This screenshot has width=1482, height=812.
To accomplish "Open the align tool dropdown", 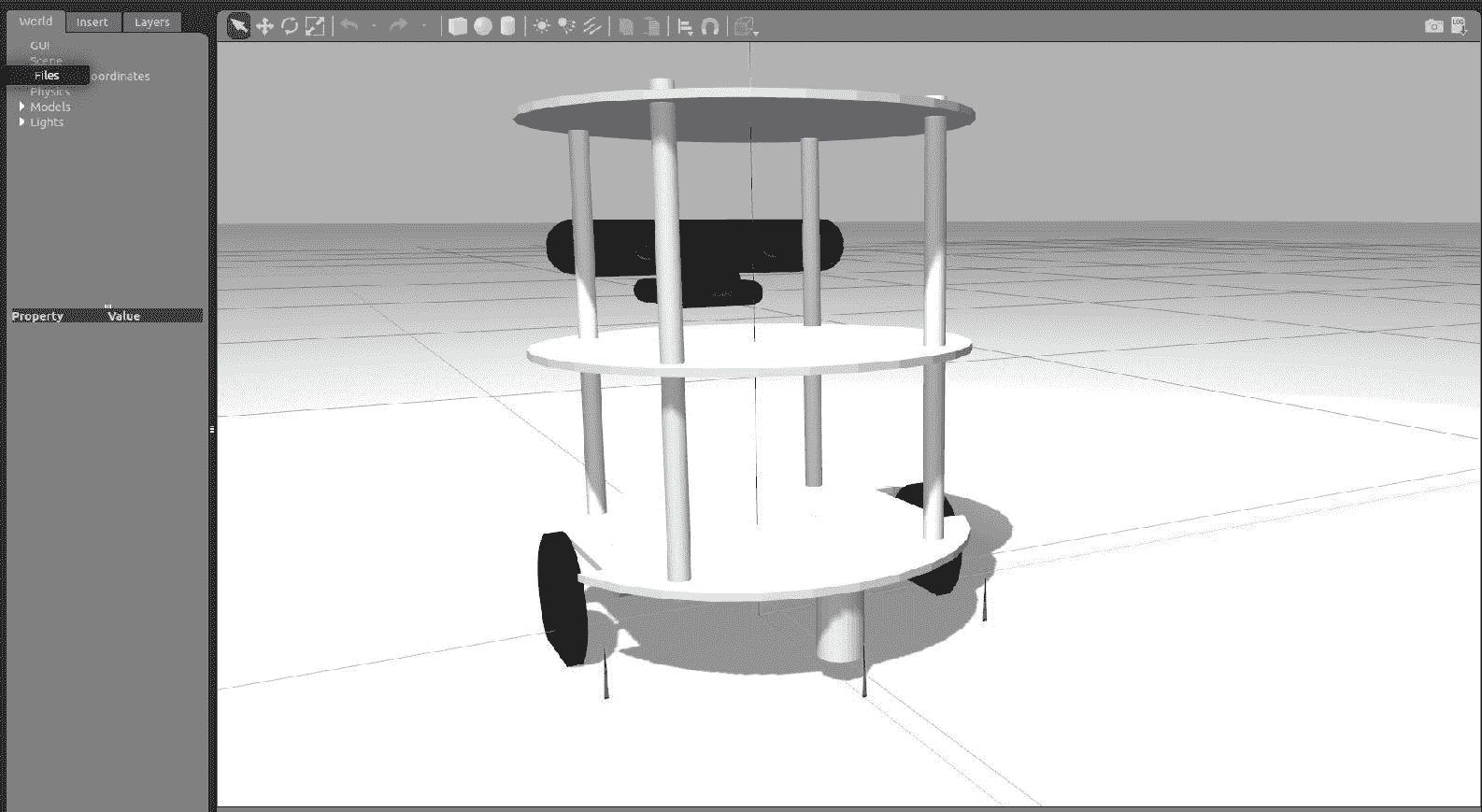I will pos(685,26).
